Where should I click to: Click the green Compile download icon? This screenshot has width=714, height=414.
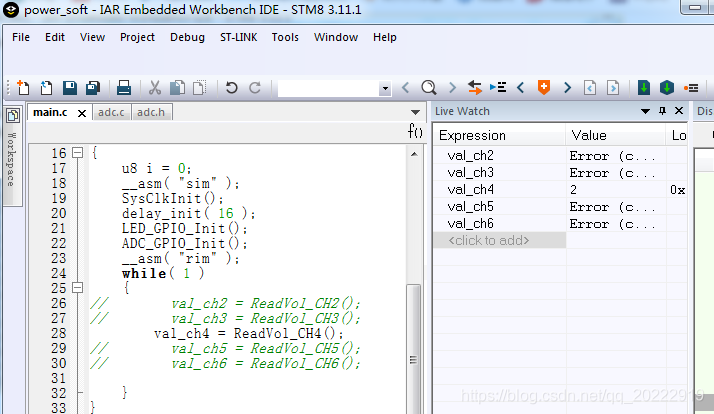(x=644, y=87)
